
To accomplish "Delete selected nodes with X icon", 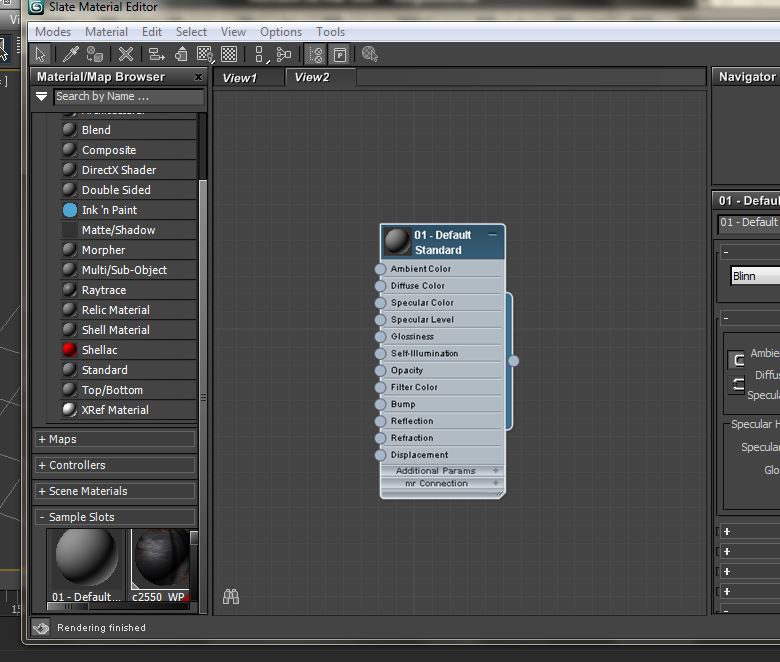I will tap(126, 54).
